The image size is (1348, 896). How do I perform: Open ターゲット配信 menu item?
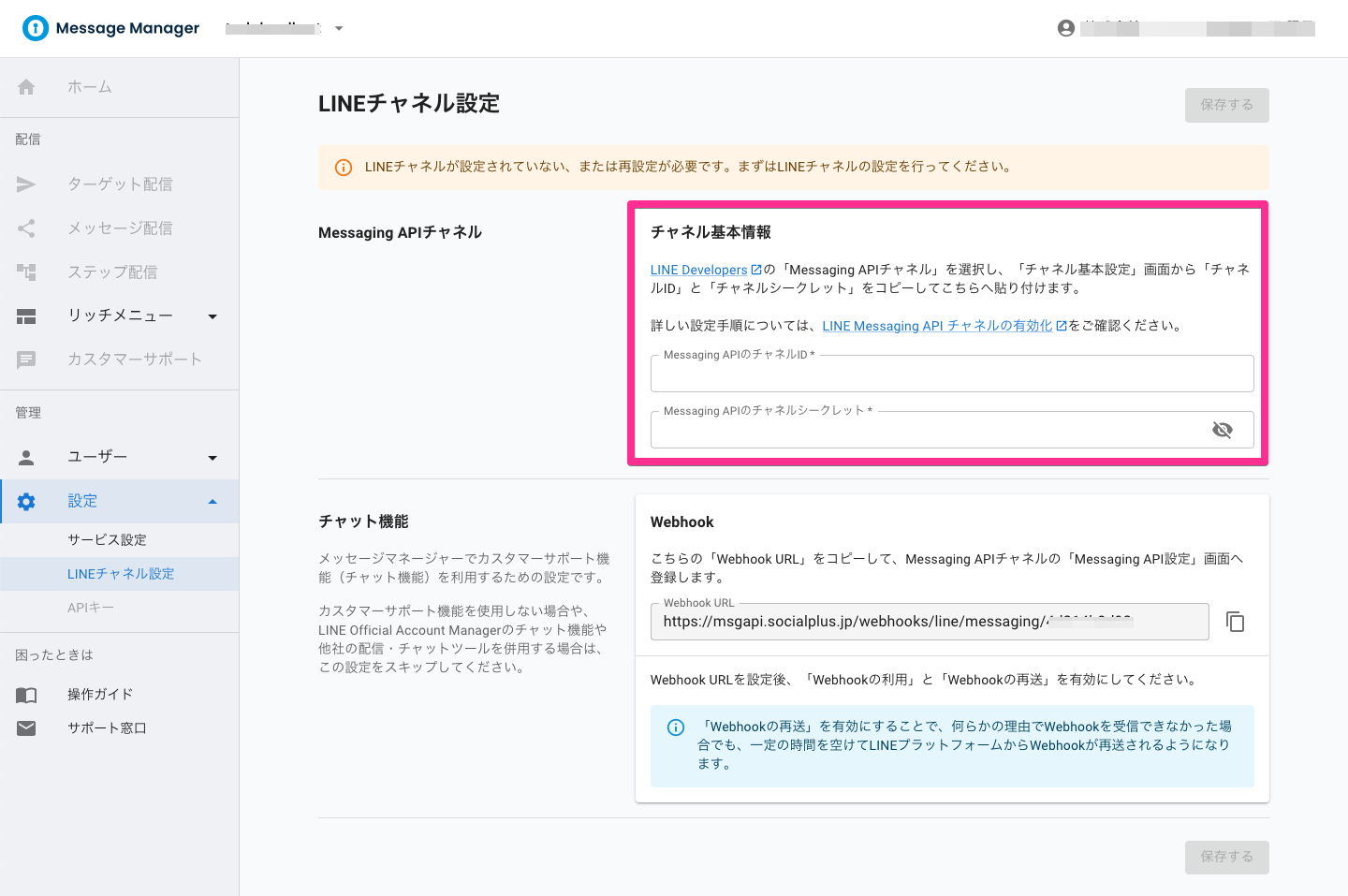pos(120,184)
